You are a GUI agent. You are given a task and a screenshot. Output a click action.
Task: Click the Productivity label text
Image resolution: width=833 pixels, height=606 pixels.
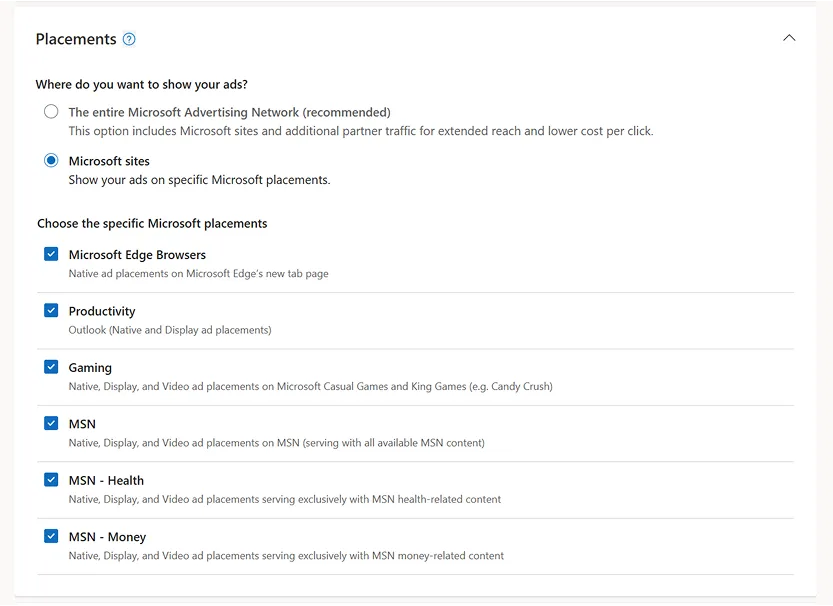pyautogui.click(x=102, y=311)
